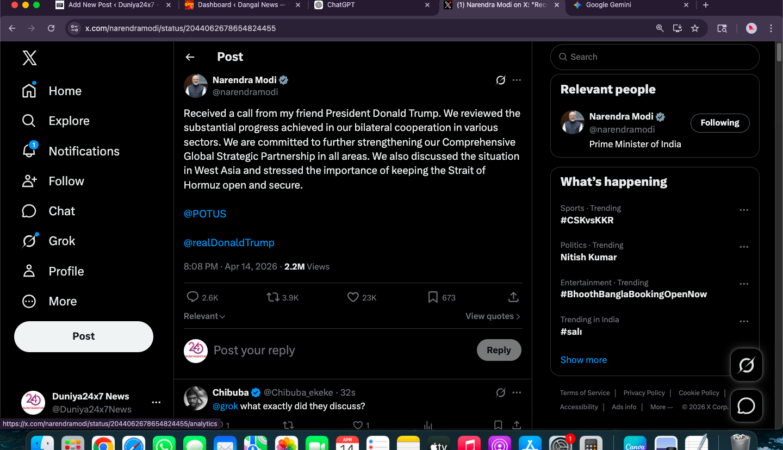Screen dimensions: 783x450
Task: Expand View quotes chevron link
Action: pyautogui.click(x=493, y=316)
